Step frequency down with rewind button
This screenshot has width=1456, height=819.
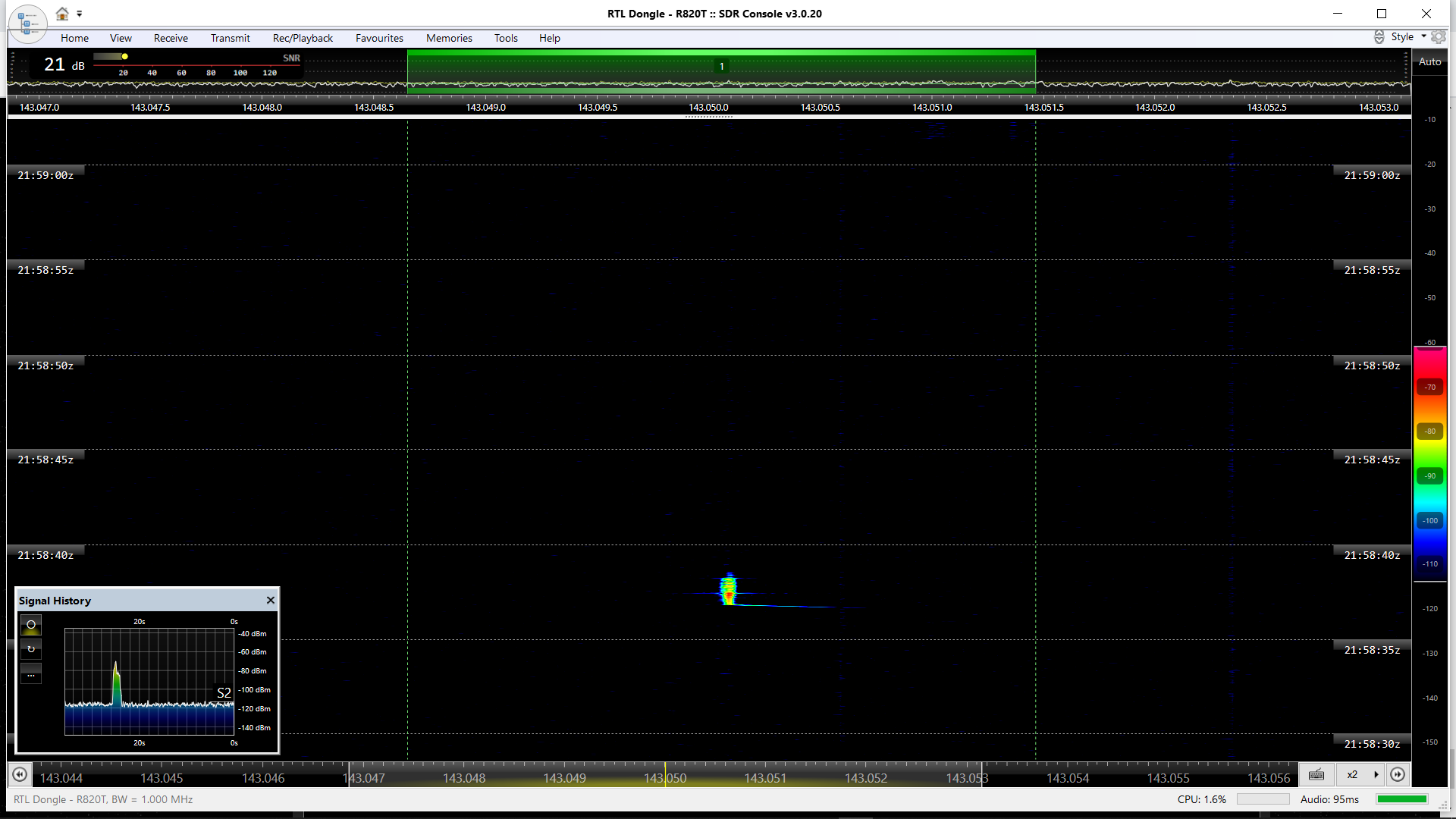(20, 774)
